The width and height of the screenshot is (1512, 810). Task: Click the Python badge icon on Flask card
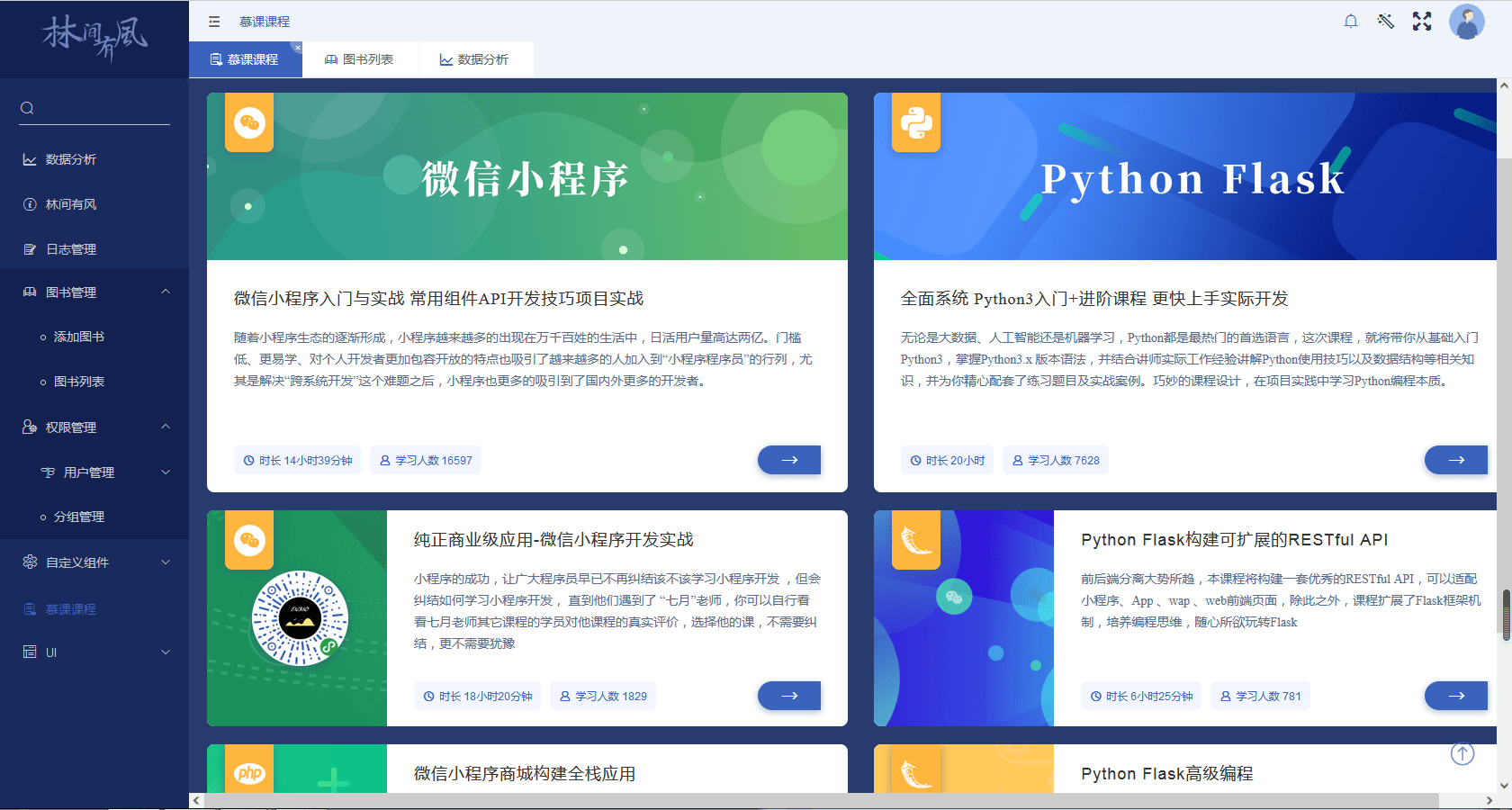click(x=916, y=122)
